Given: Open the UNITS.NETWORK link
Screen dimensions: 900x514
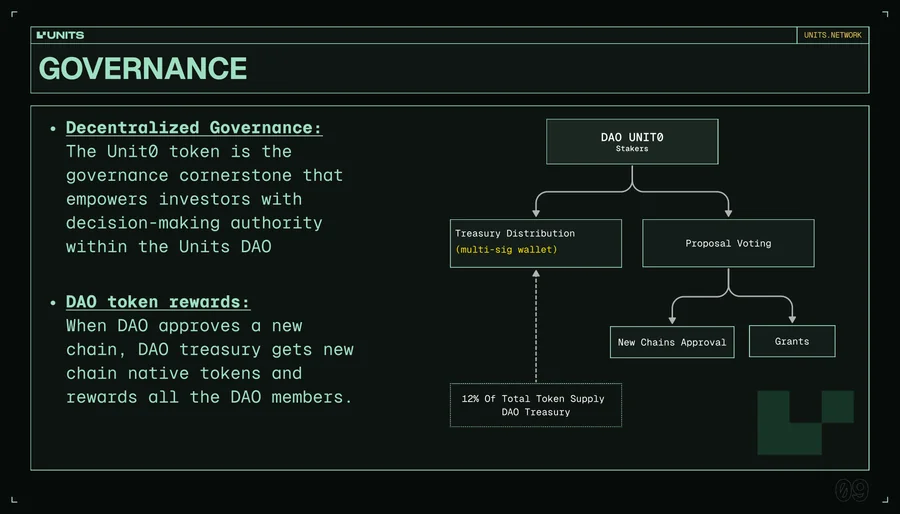Looking at the screenshot, I should pos(832,35).
